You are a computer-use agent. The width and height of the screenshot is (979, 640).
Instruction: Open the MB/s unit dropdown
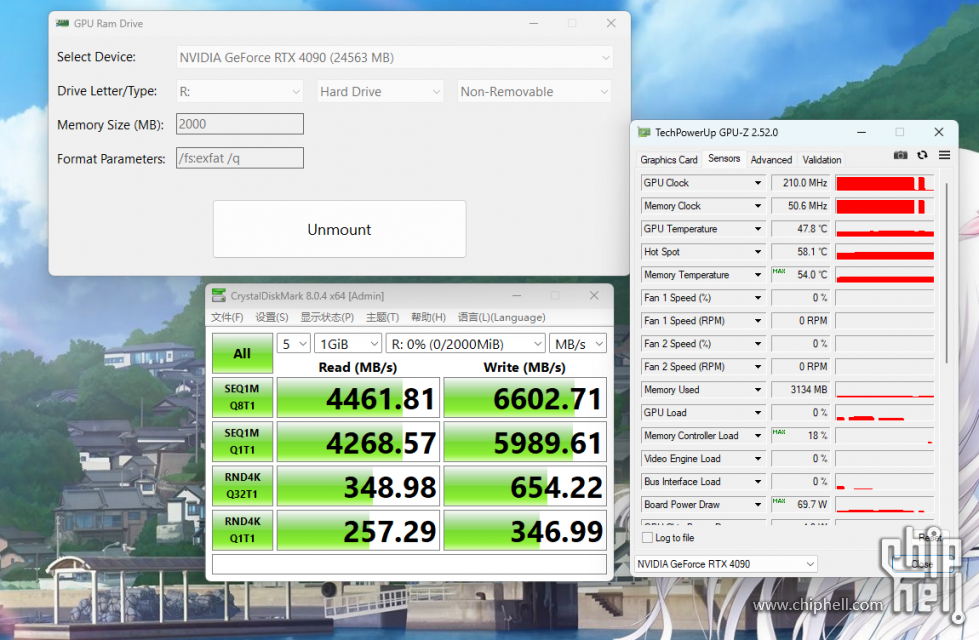578,344
